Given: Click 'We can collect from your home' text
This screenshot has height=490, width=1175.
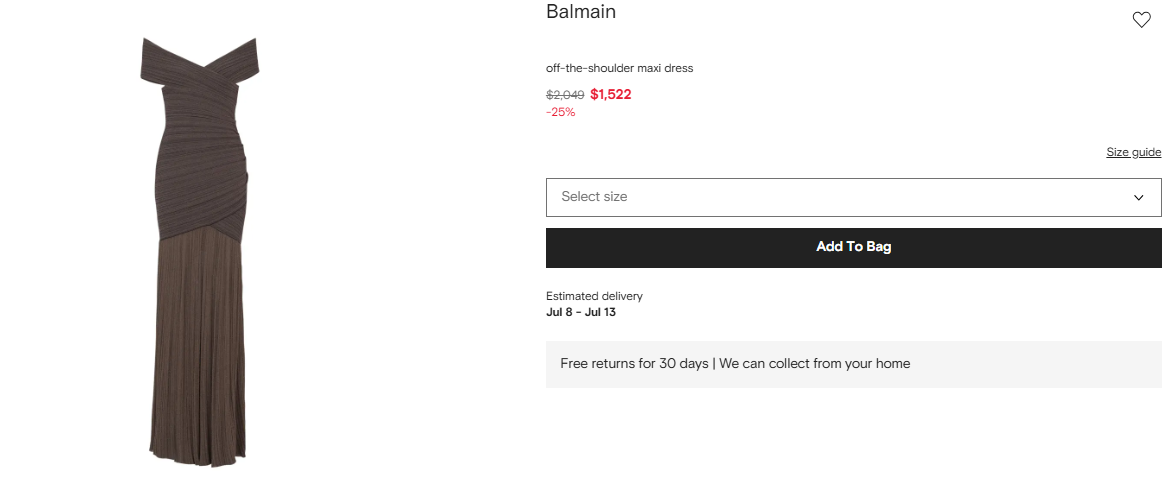Looking at the screenshot, I should [815, 364].
